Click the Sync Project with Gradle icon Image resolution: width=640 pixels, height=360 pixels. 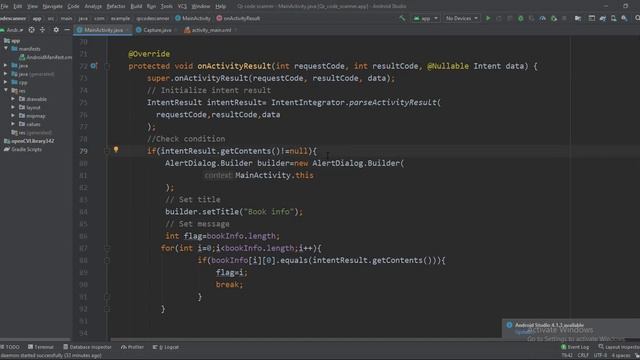coord(603,18)
